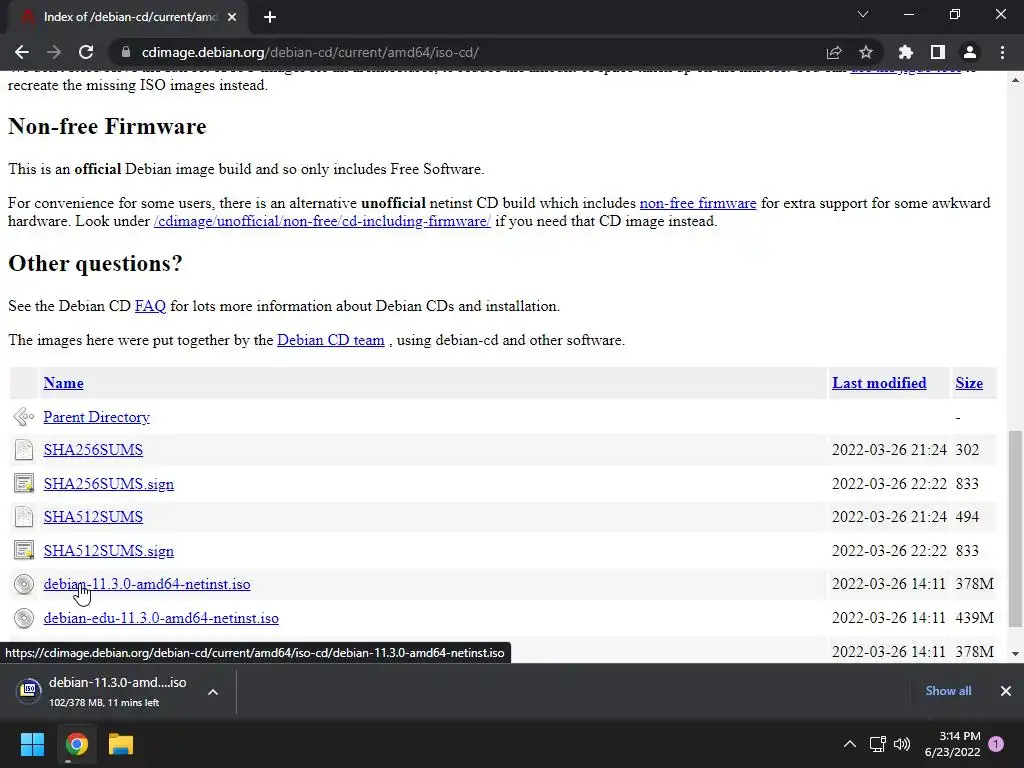
Task: Open the volume tray icon
Action: (x=902, y=744)
